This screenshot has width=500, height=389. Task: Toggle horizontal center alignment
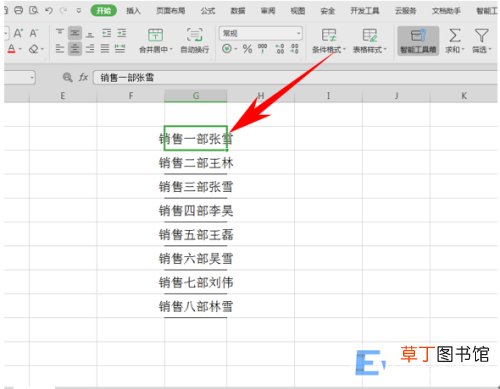click(75, 49)
